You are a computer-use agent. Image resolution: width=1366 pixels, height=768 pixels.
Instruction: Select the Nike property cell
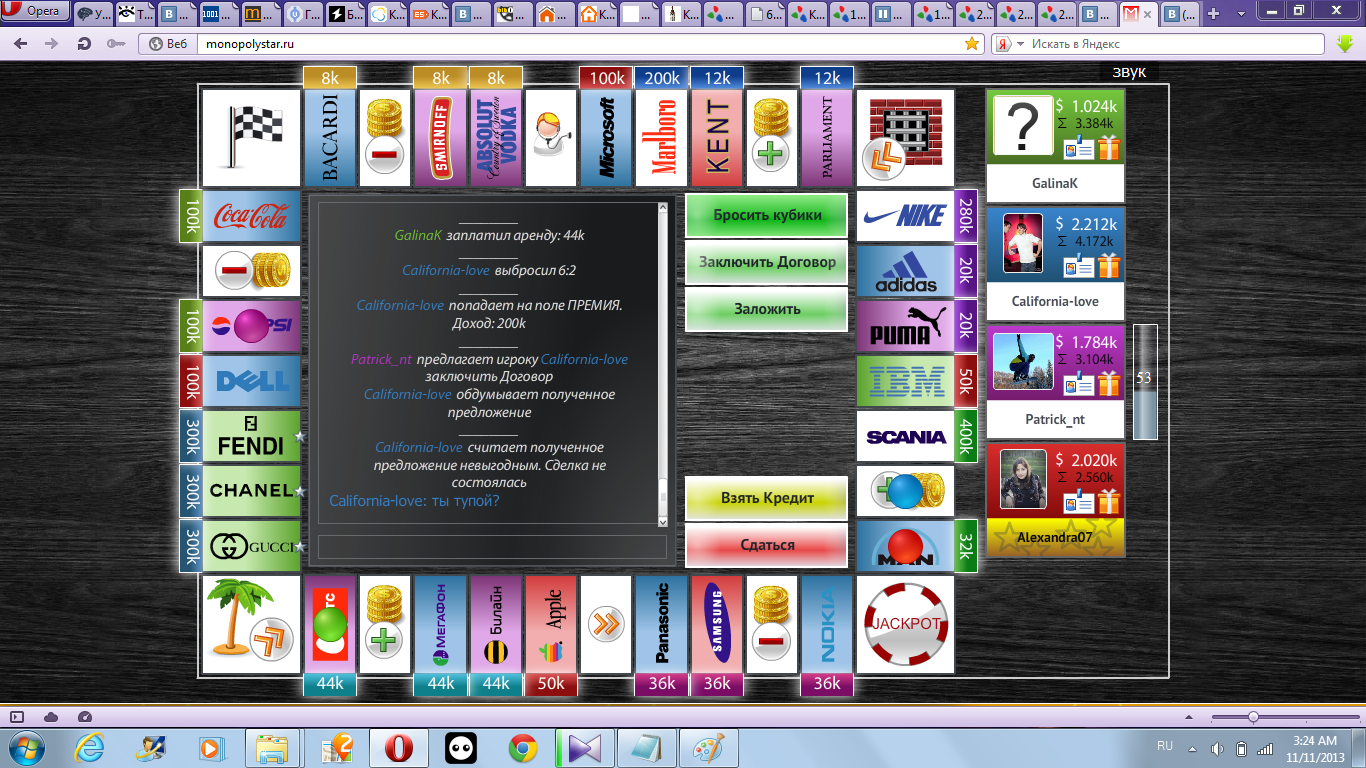point(905,216)
